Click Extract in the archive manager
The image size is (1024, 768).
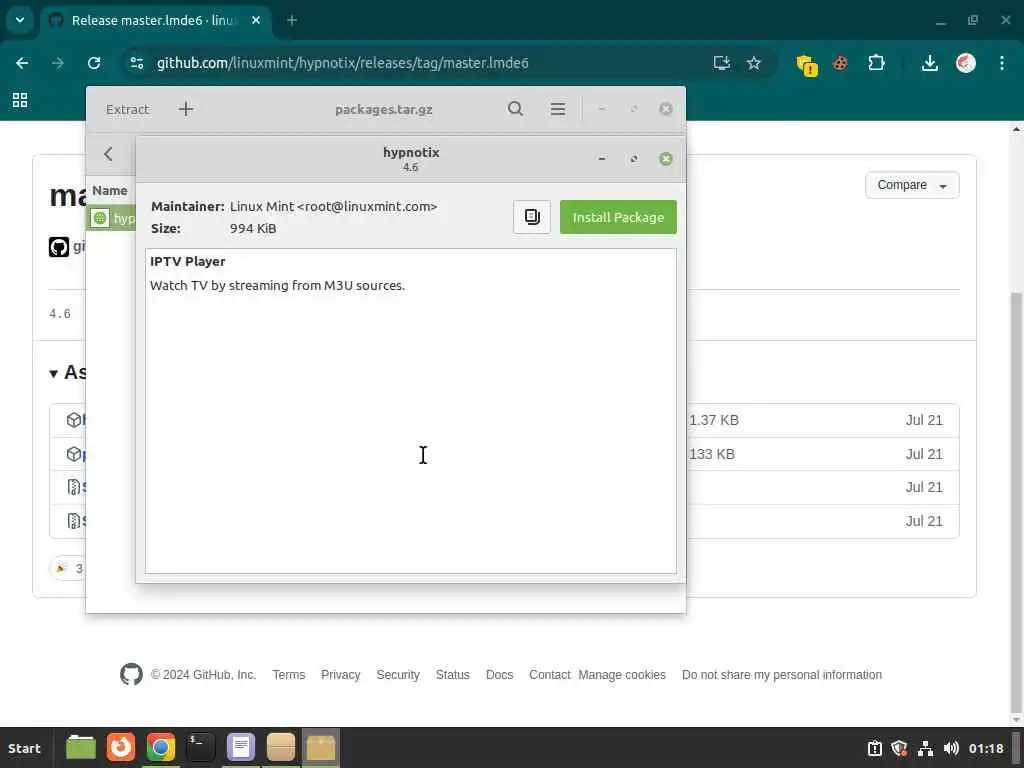coord(127,109)
